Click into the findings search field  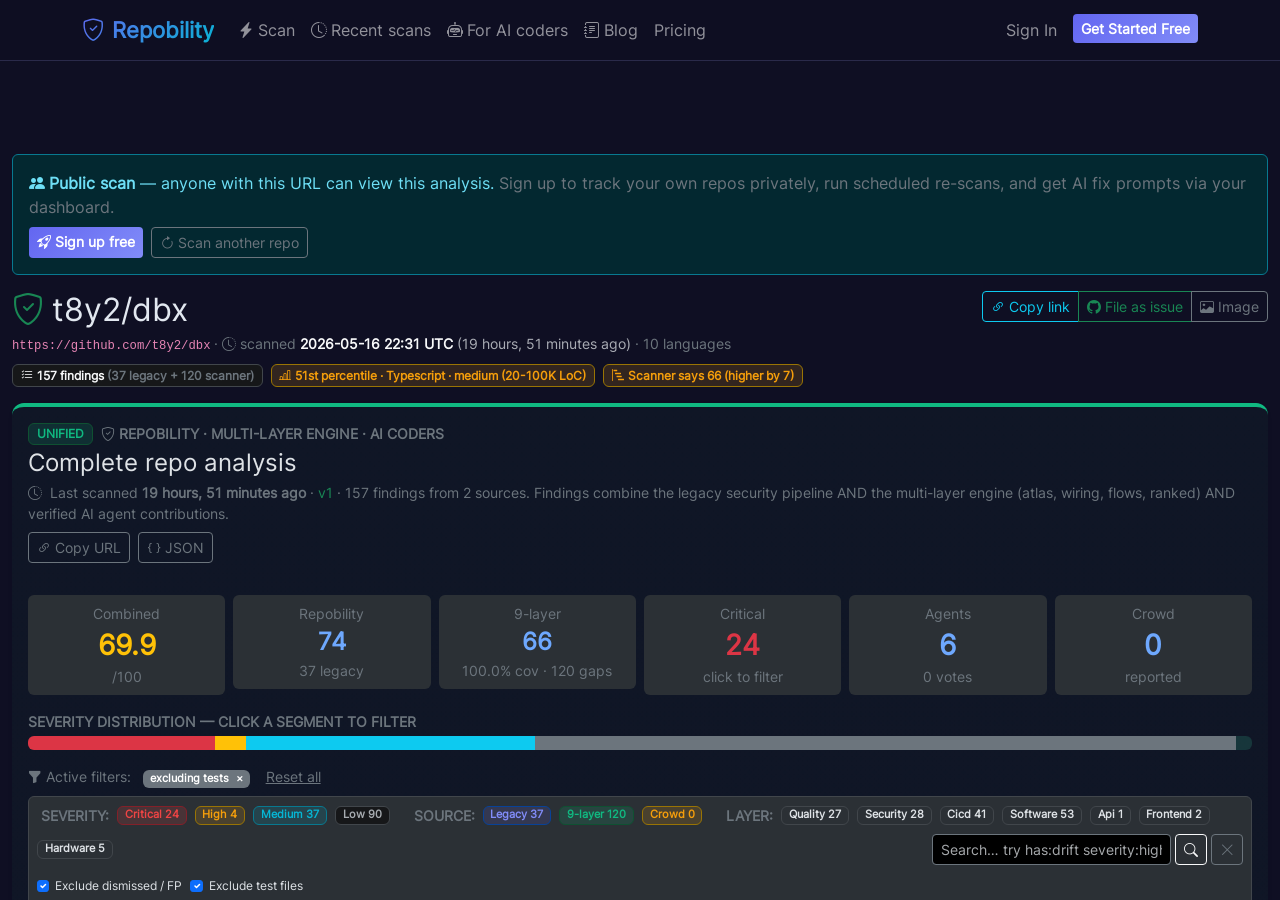tap(1051, 850)
